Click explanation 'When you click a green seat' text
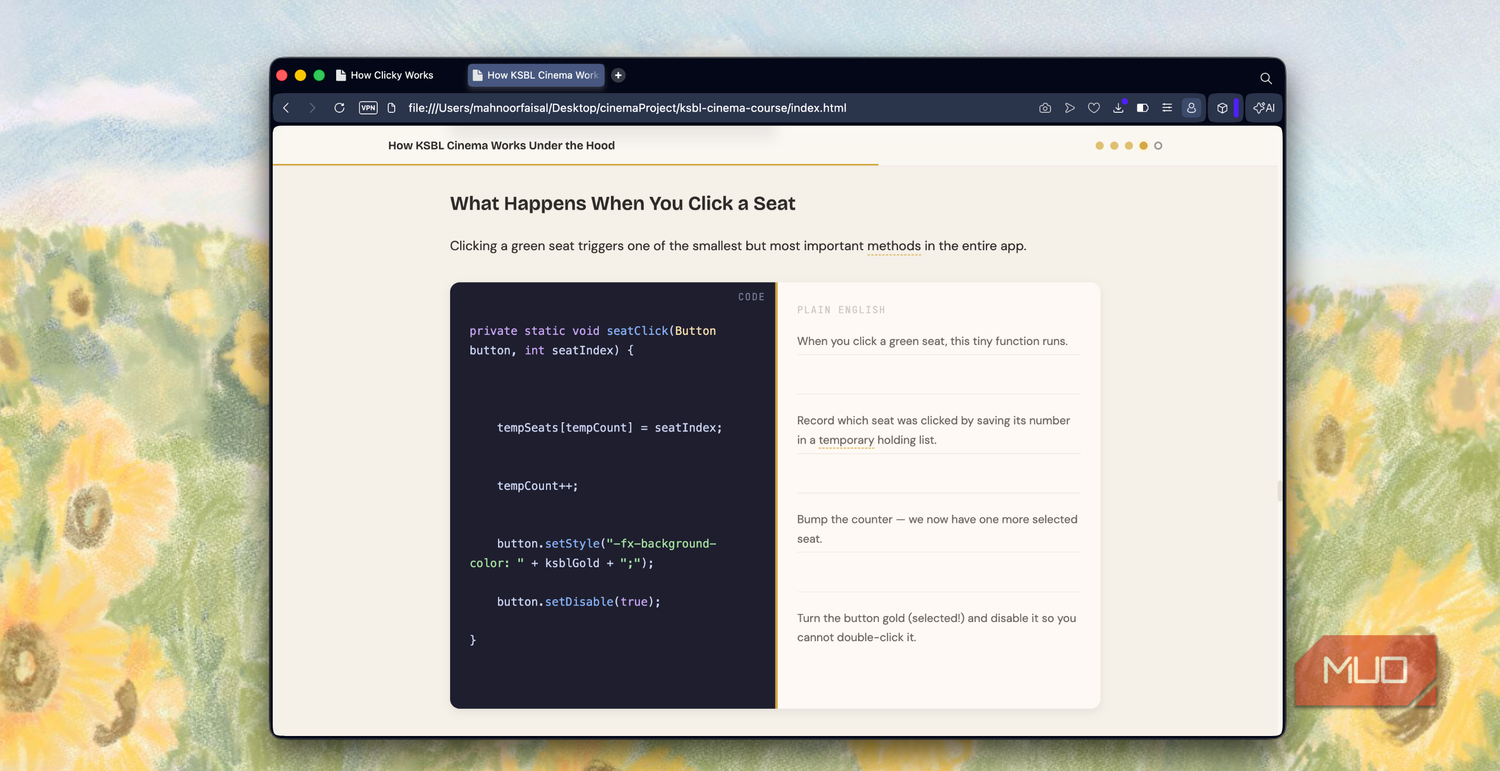 point(932,341)
